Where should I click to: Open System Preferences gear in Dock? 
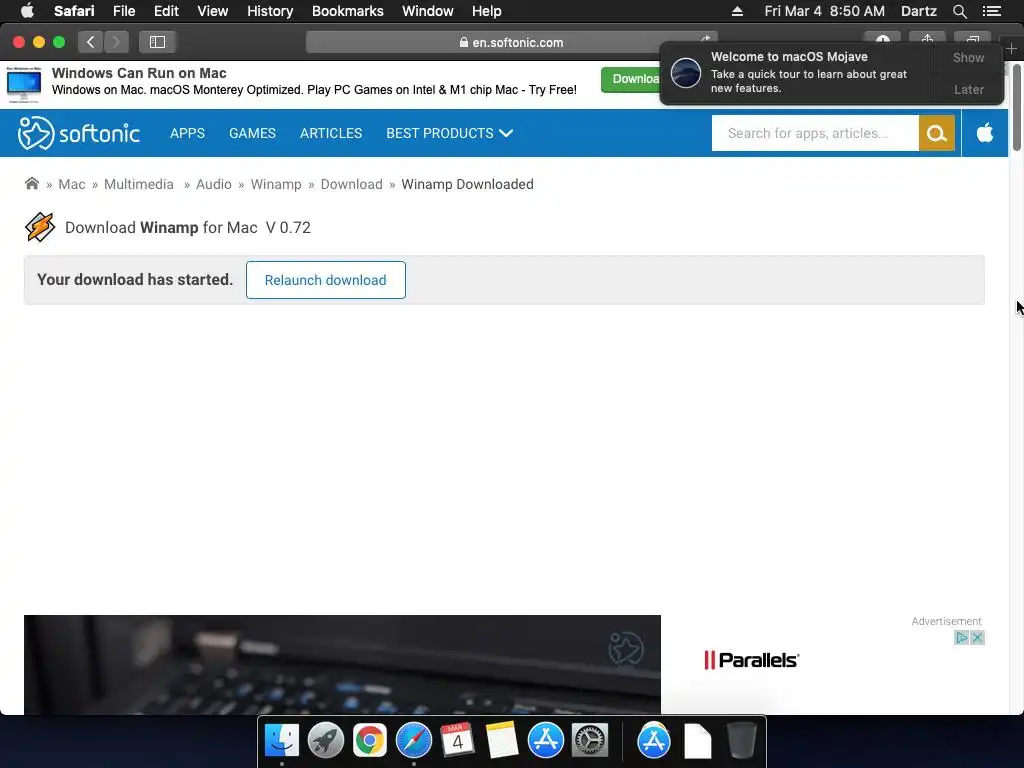tap(590, 741)
